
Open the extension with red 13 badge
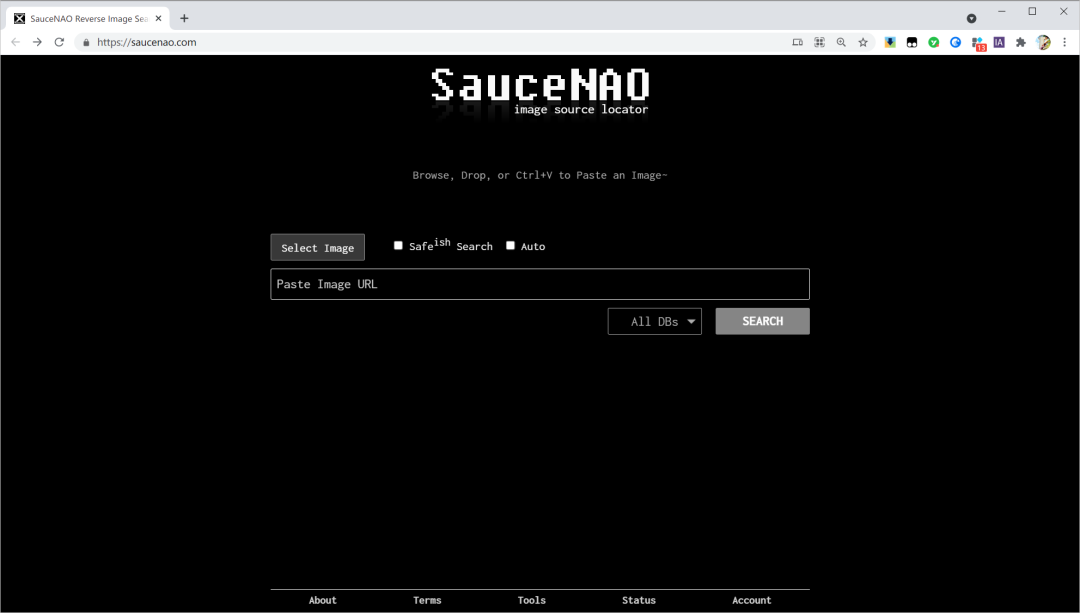pyautogui.click(x=978, y=43)
